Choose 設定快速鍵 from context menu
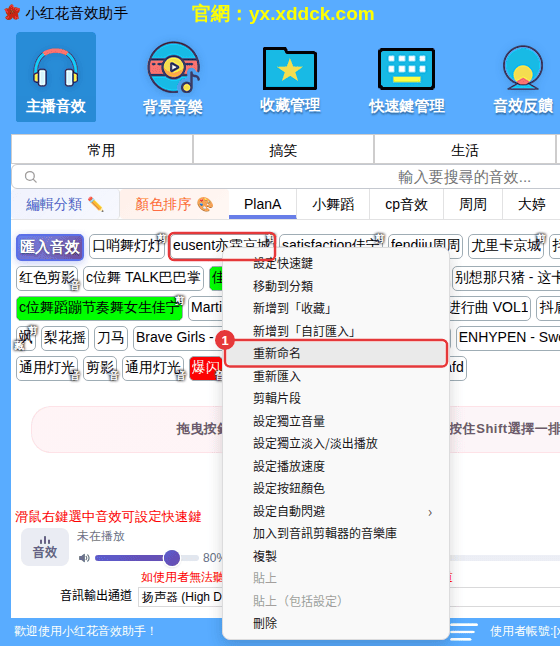This screenshot has width=560, height=646. coord(336,263)
